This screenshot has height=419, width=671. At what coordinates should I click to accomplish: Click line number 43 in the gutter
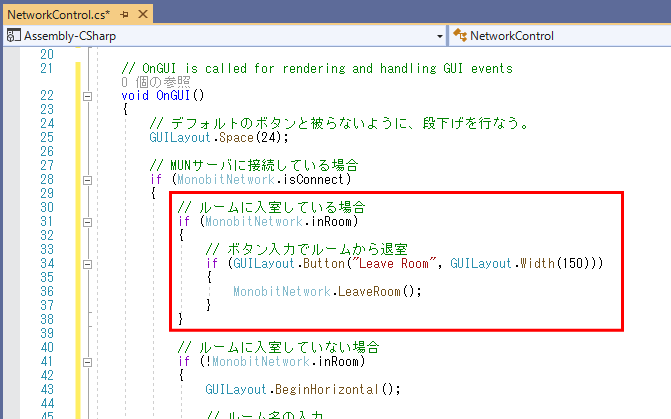pyautogui.click(x=47, y=389)
